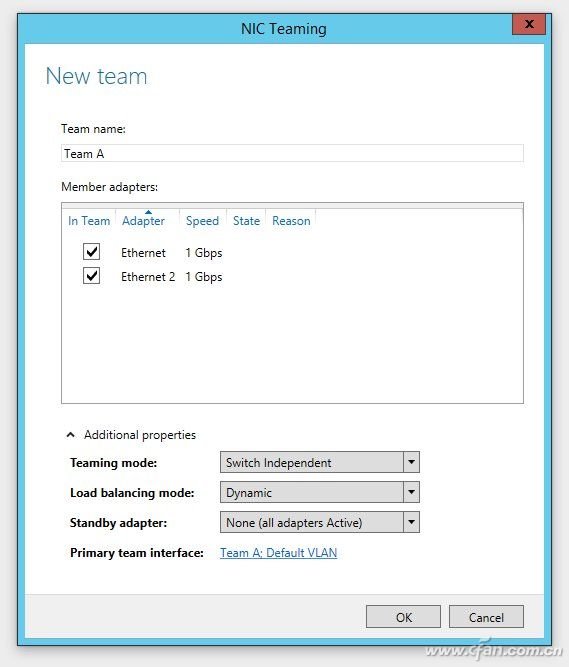The height and width of the screenshot is (667, 569).
Task: Uncheck the Ethernet adapter checkbox
Action: pyautogui.click(x=91, y=251)
